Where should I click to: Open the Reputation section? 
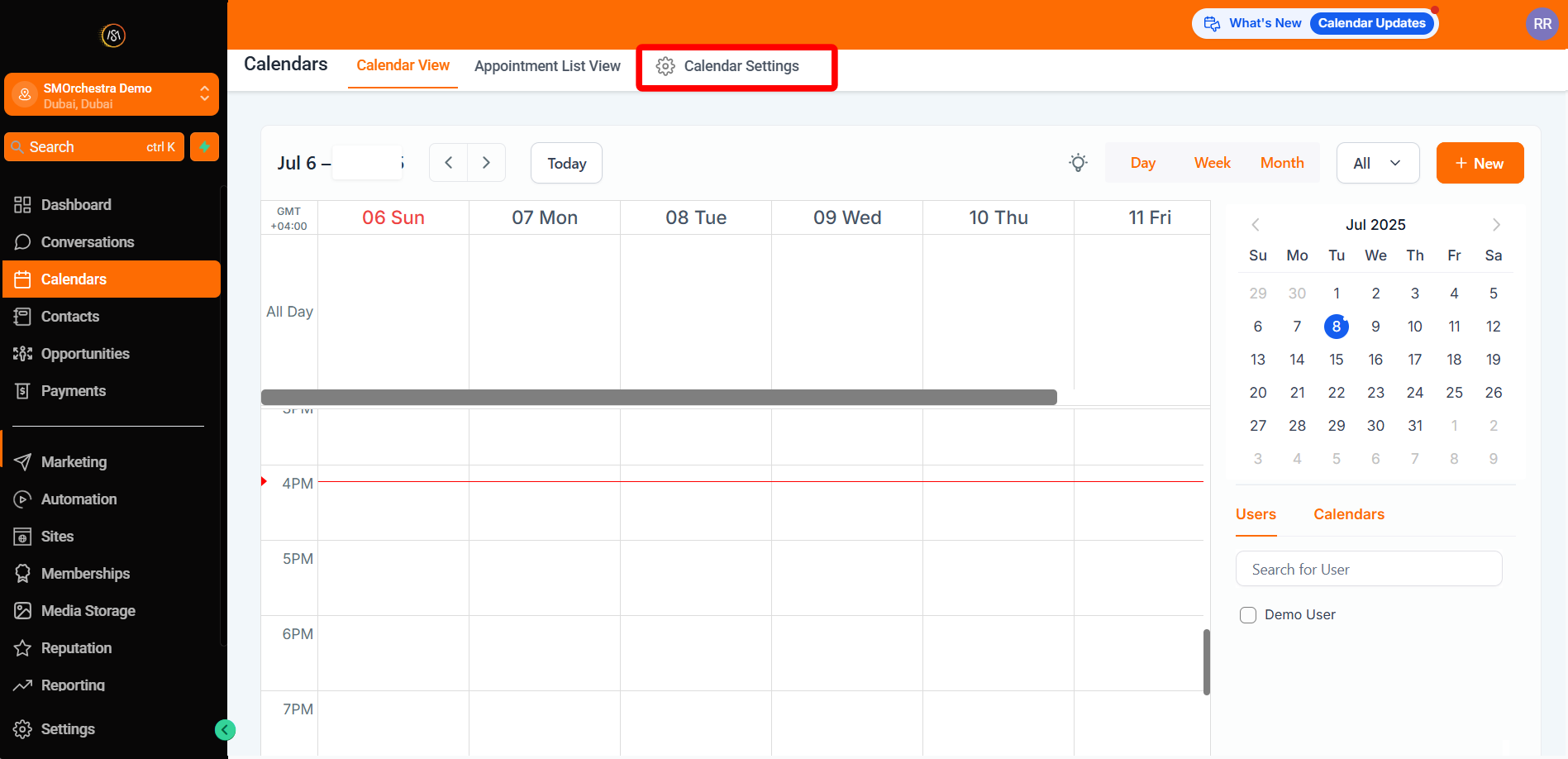76,647
